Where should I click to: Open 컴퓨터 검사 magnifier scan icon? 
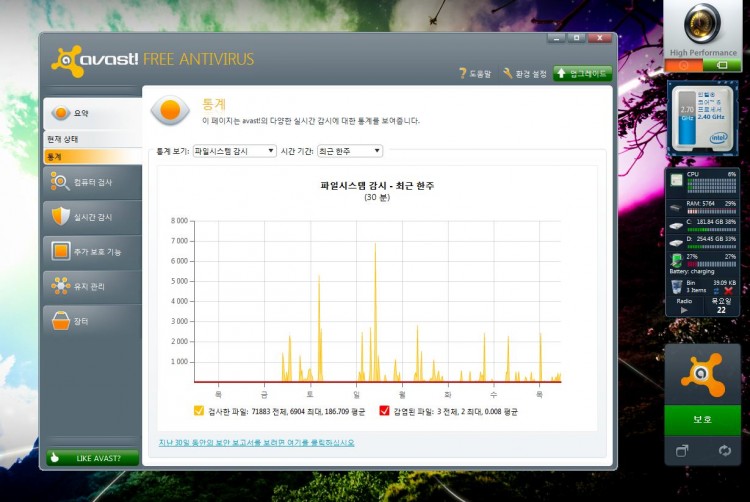60,181
